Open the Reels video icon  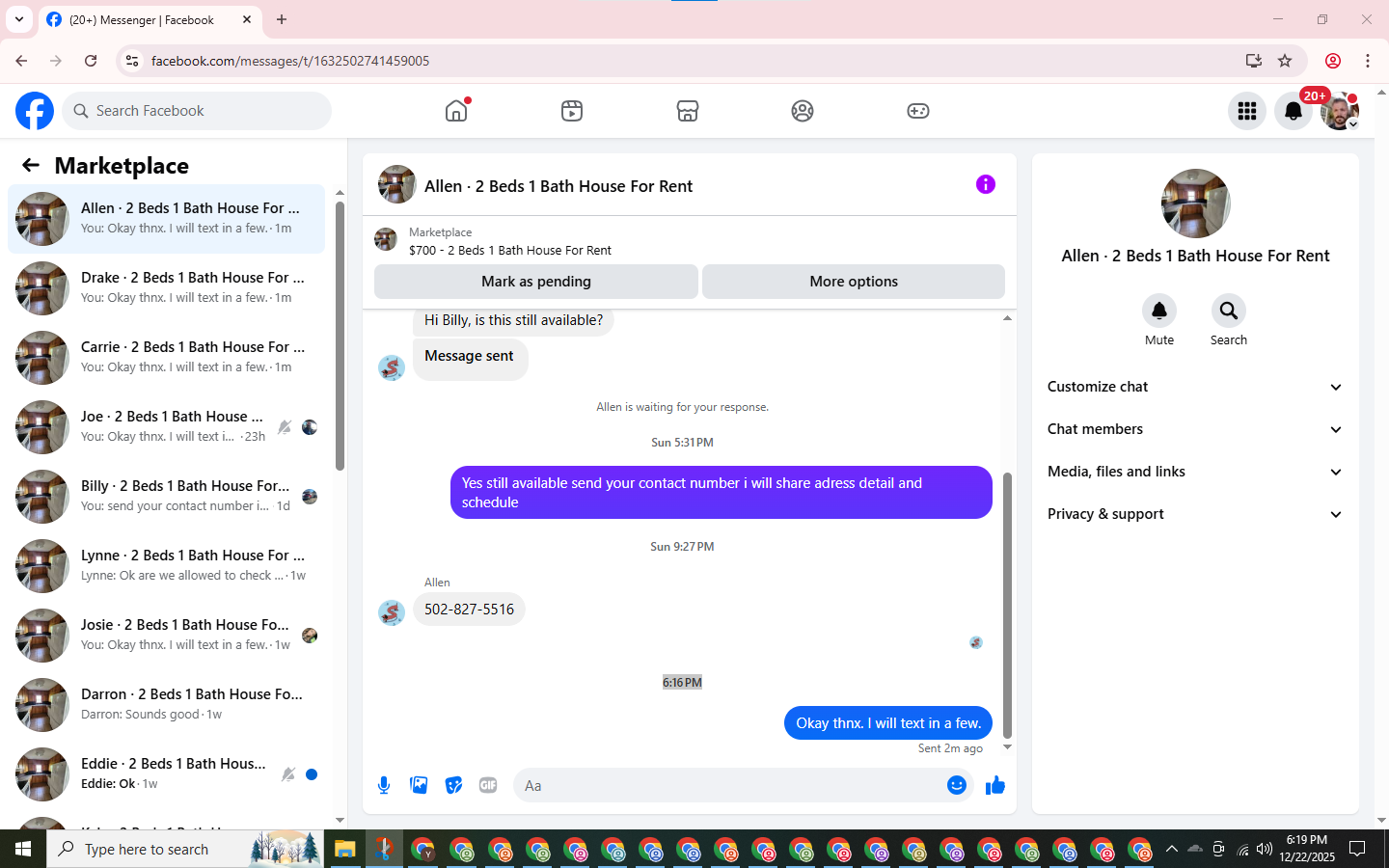[572, 111]
